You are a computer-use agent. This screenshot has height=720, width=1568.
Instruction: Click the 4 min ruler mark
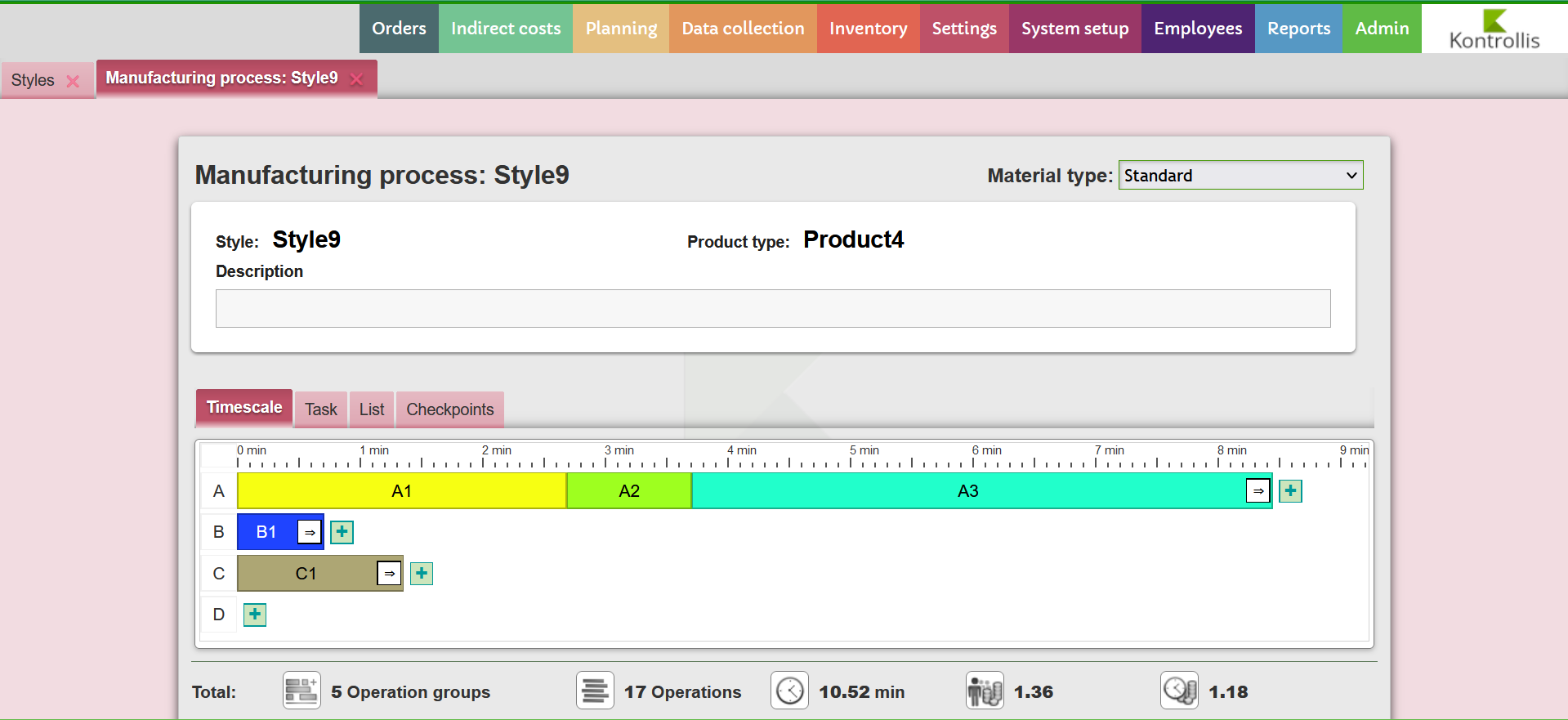point(742,450)
